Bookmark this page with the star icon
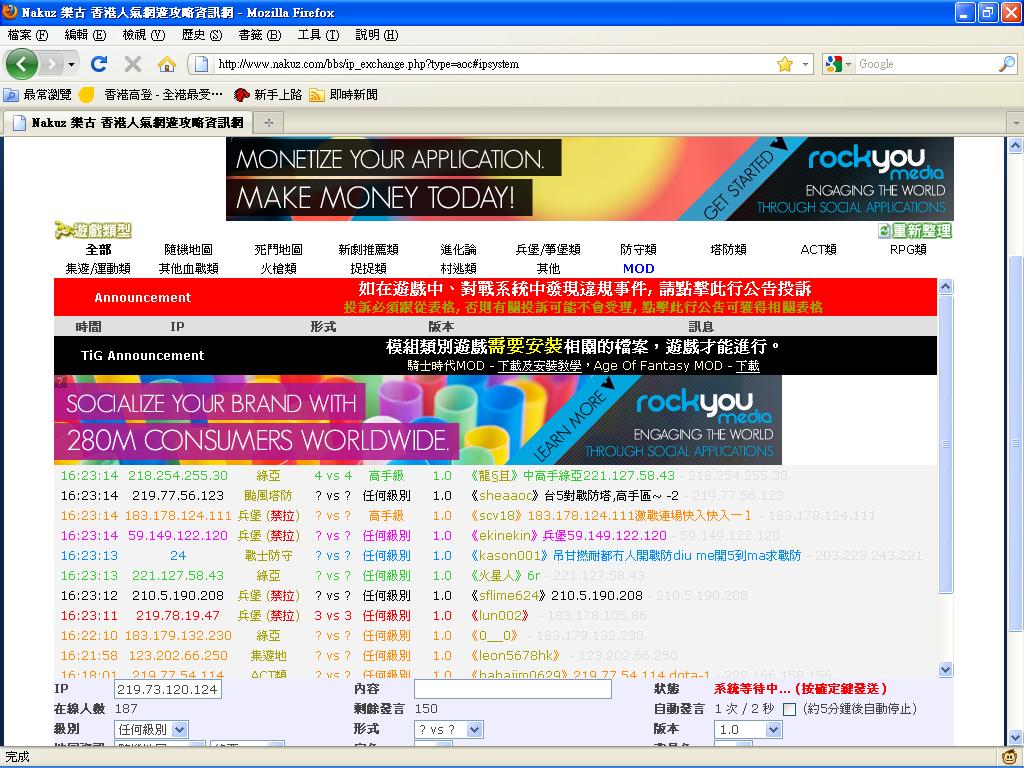Image resolution: width=1024 pixels, height=768 pixels. [785, 64]
